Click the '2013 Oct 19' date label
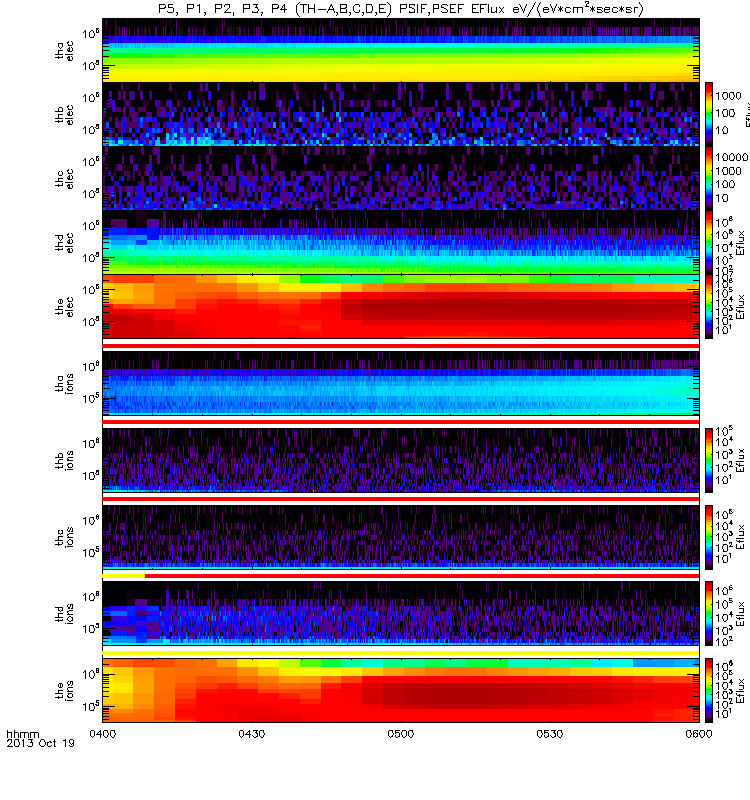Screen dimensions: 750x800 pyautogui.click(x=40, y=743)
